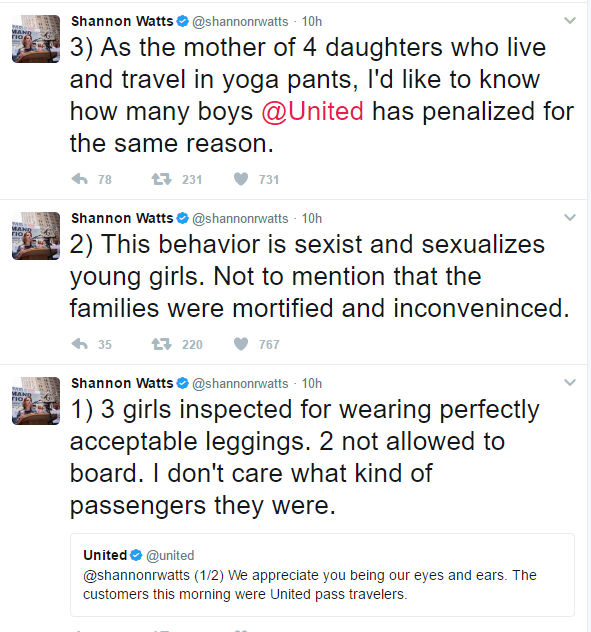Image resolution: width=591 pixels, height=632 pixels.
Task: Click United's verified badge in quoted tweet
Action: (x=136, y=555)
